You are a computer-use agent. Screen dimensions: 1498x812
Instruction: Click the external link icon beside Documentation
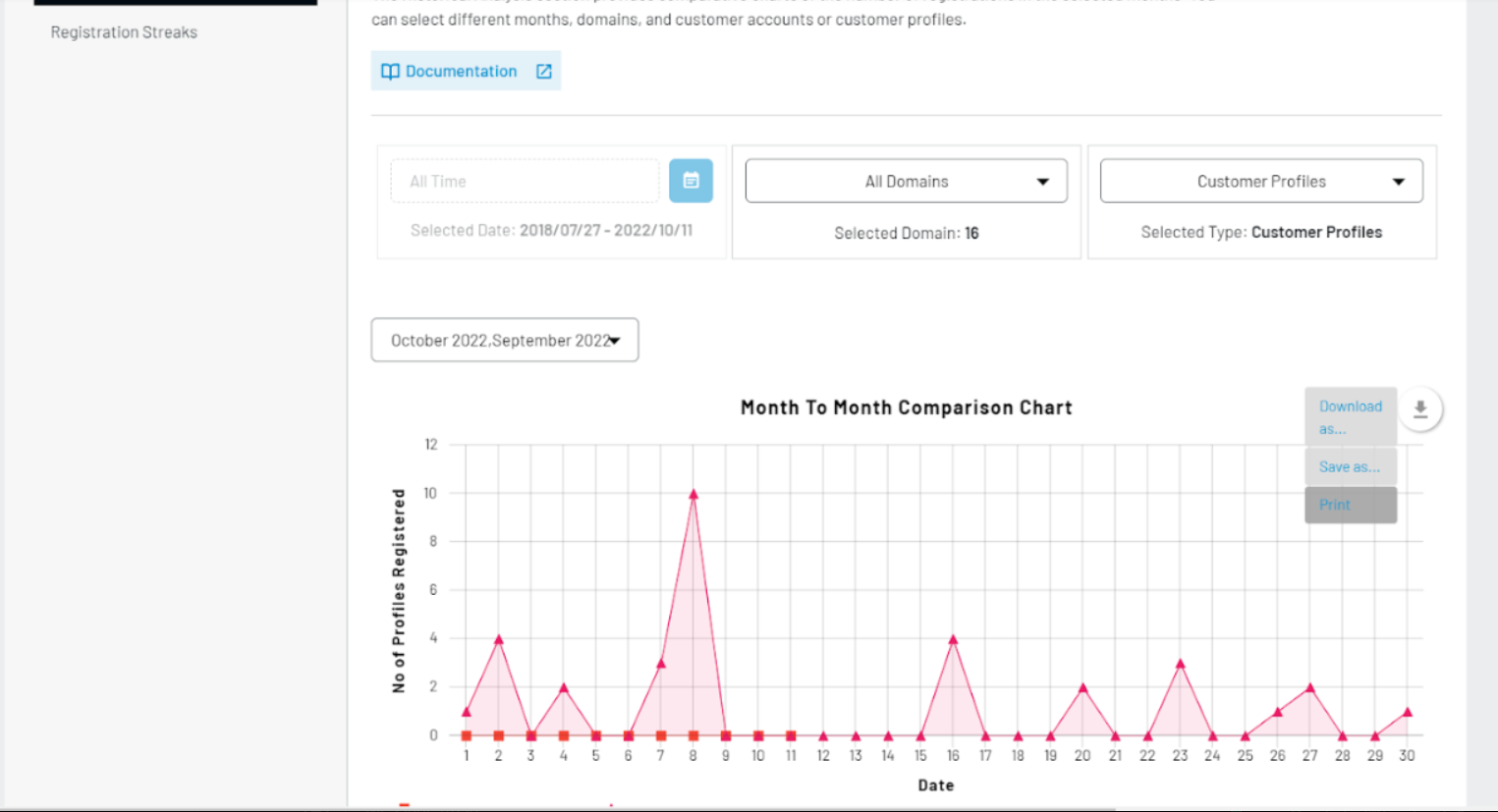(543, 72)
